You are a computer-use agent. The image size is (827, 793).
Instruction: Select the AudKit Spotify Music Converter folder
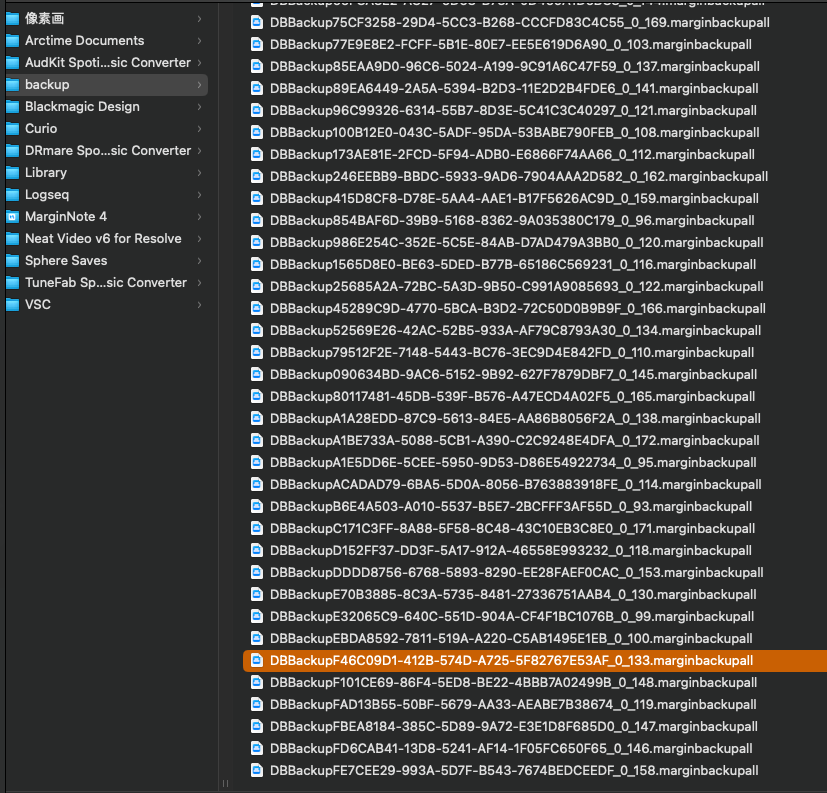(107, 63)
